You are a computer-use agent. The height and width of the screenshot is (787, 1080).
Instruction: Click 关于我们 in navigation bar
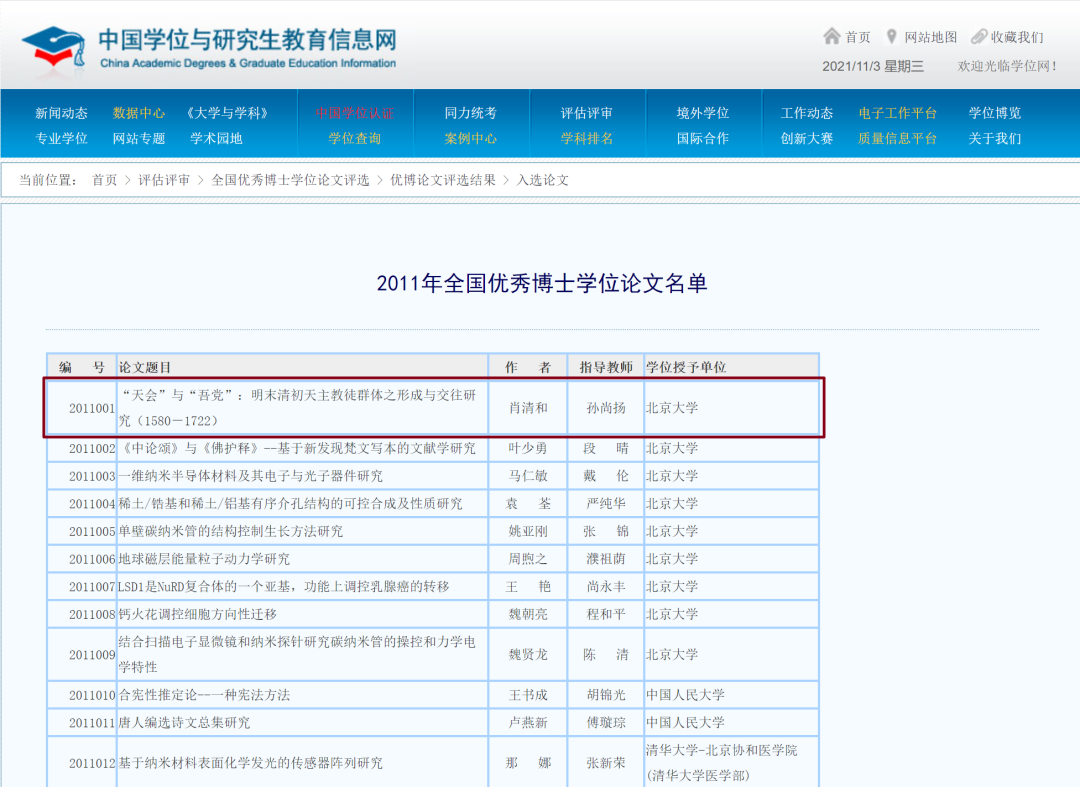point(995,138)
